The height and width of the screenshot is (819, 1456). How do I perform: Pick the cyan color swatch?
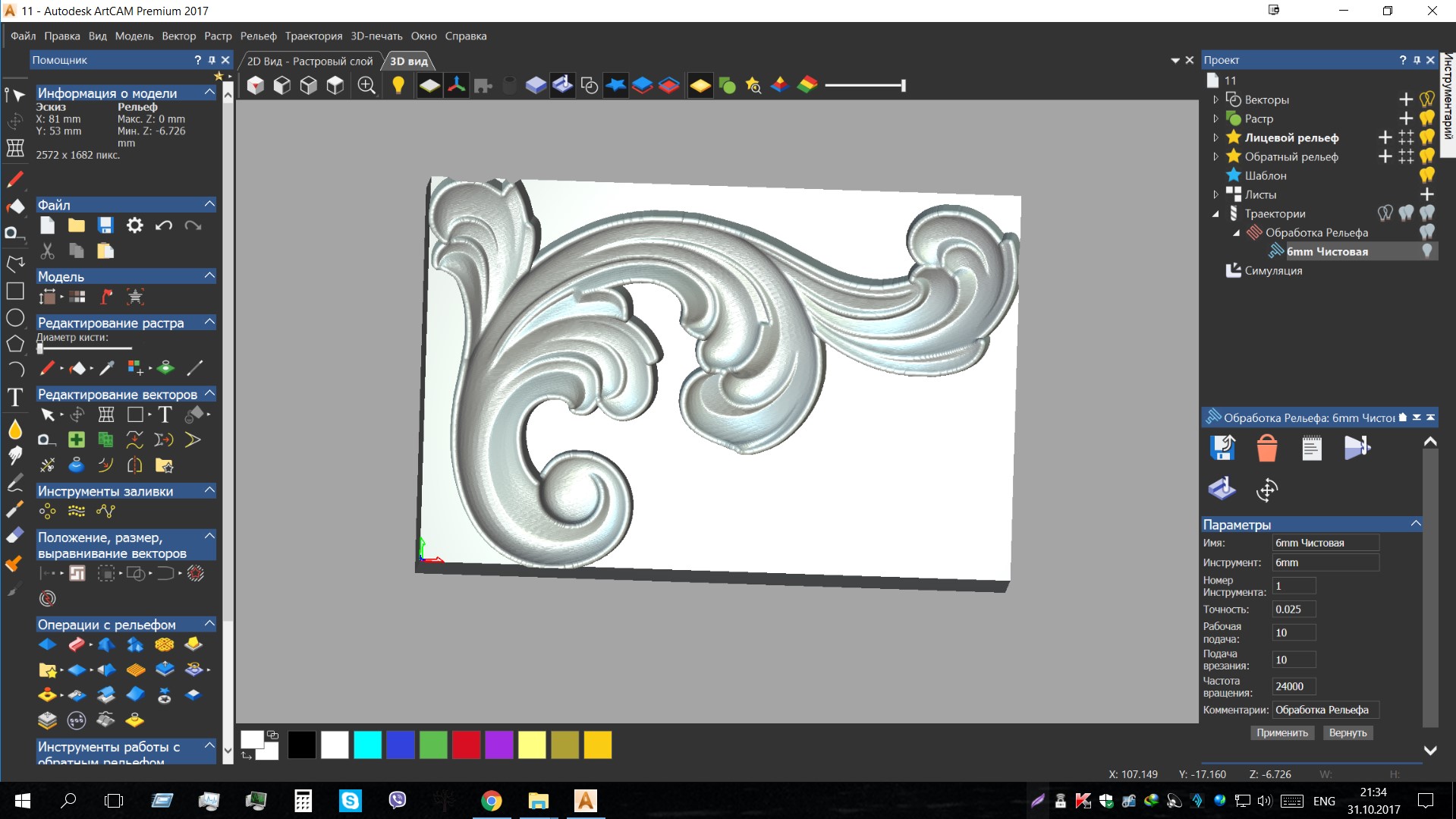click(367, 745)
